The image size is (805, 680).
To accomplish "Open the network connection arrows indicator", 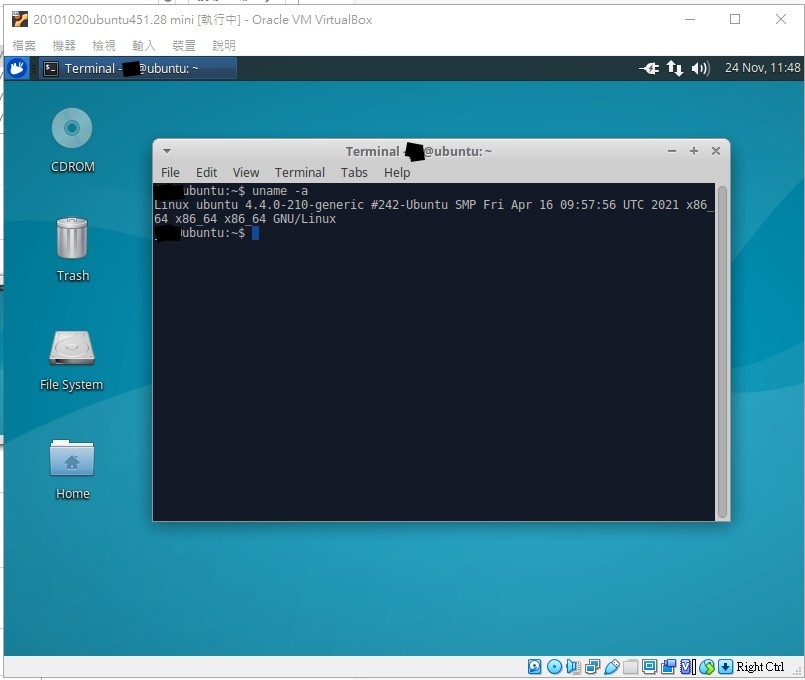I will pyautogui.click(x=675, y=68).
